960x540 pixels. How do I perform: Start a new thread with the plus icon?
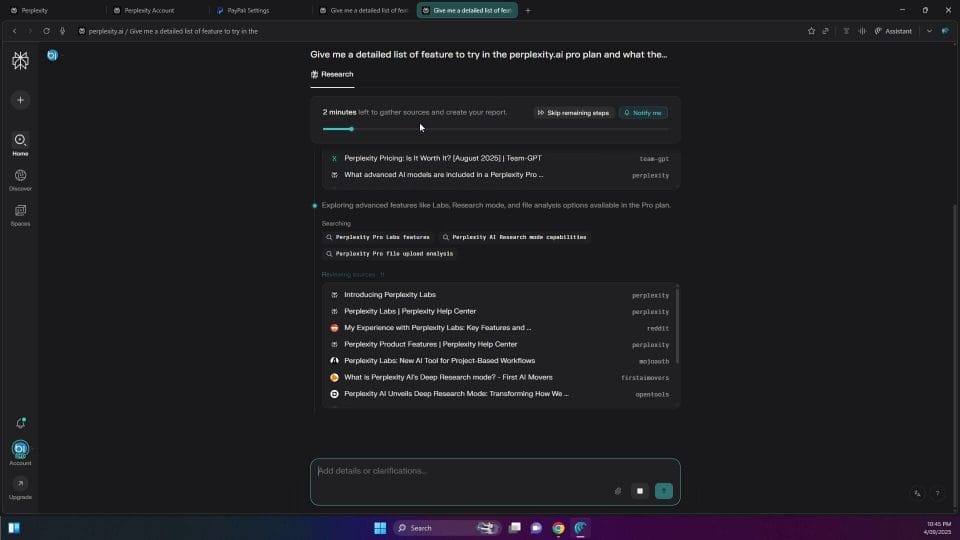point(20,100)
